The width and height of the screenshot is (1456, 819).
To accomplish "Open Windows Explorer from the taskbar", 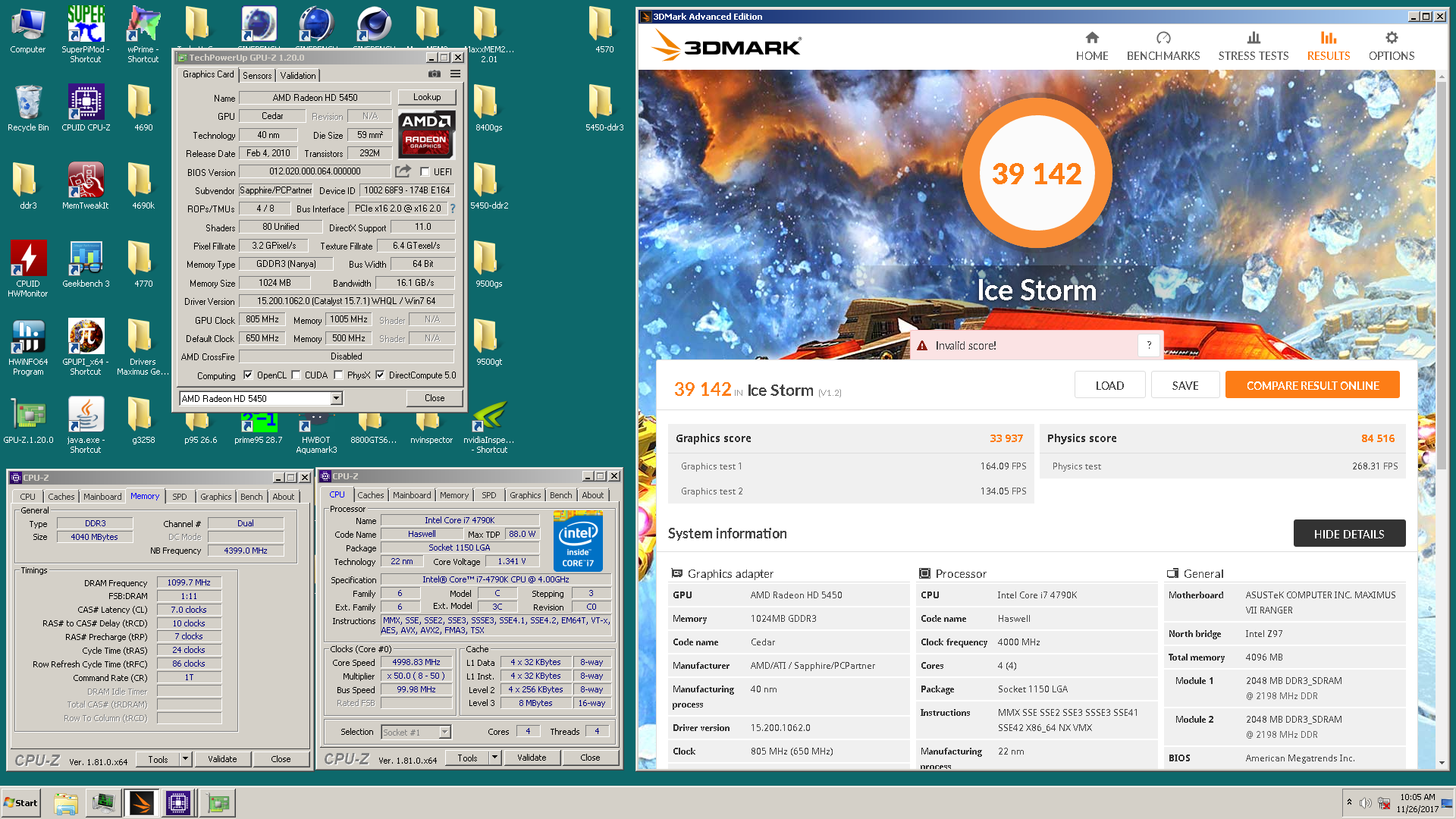I will click(x=66, y=802).
